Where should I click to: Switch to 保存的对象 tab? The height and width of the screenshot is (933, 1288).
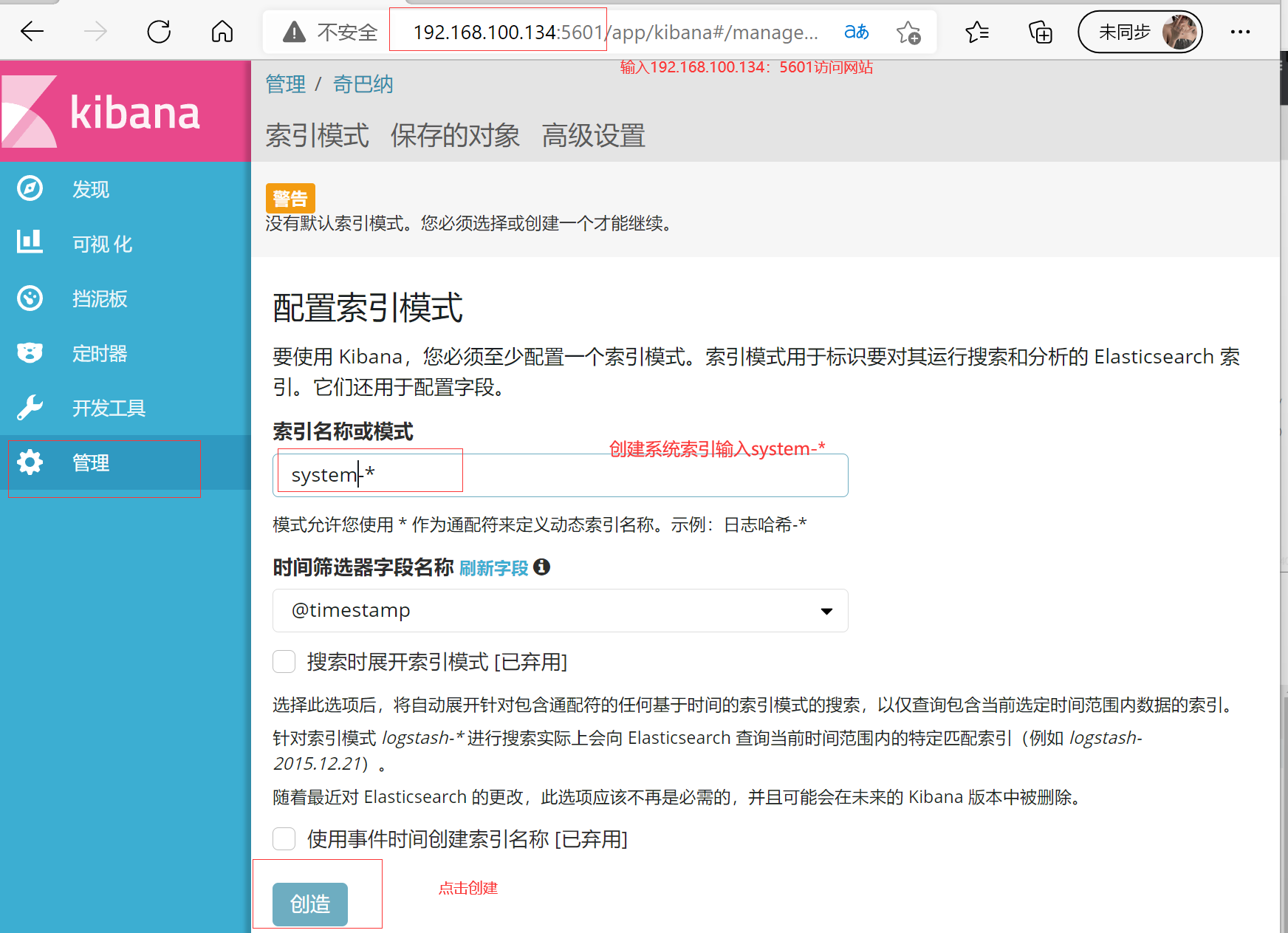click(x=455, y=135)
